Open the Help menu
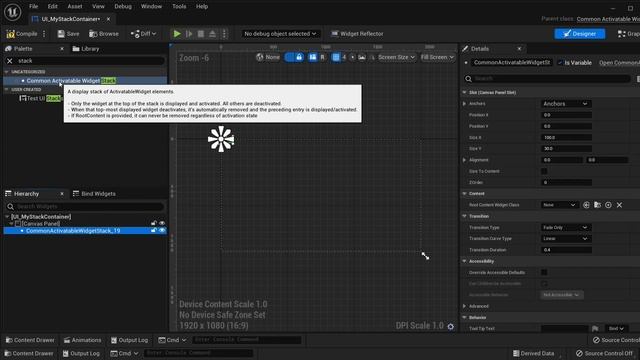The width and height of the screenshot is (640, 360). pyautogui.click(x=202, y=7)
